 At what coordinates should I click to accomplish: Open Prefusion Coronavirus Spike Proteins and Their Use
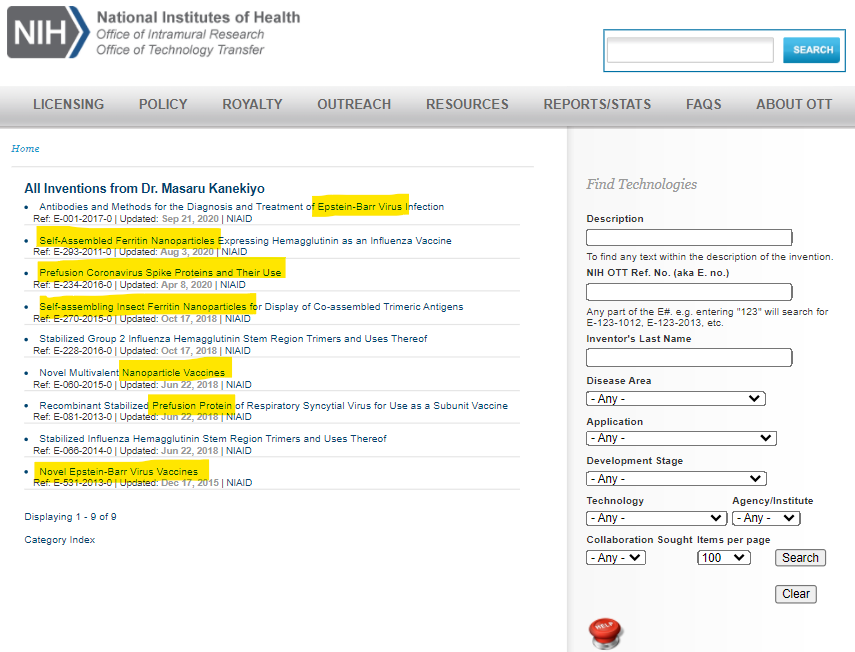click(160, 273)
